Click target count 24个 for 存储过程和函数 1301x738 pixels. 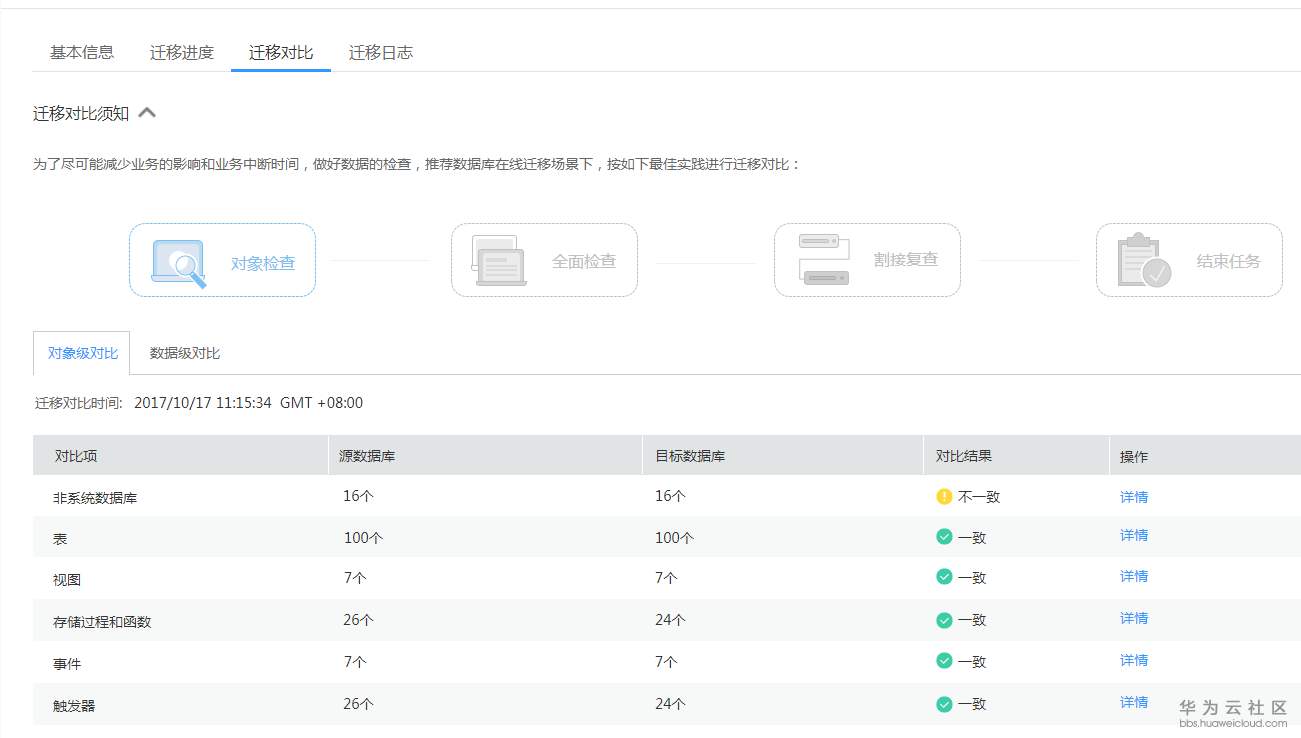point(670,620)
